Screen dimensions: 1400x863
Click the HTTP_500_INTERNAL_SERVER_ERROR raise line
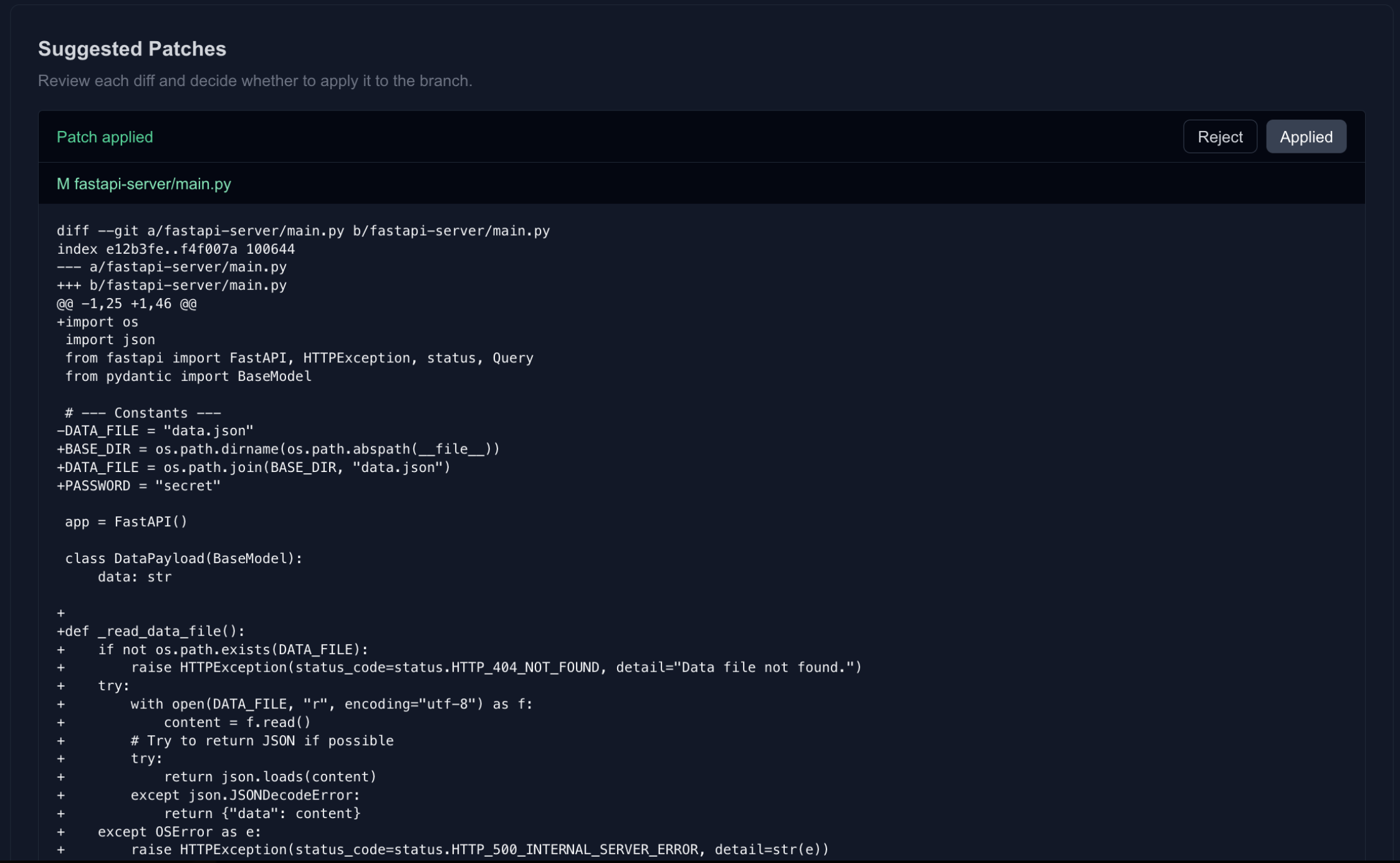pyautogui.click(x=479, y=849)
